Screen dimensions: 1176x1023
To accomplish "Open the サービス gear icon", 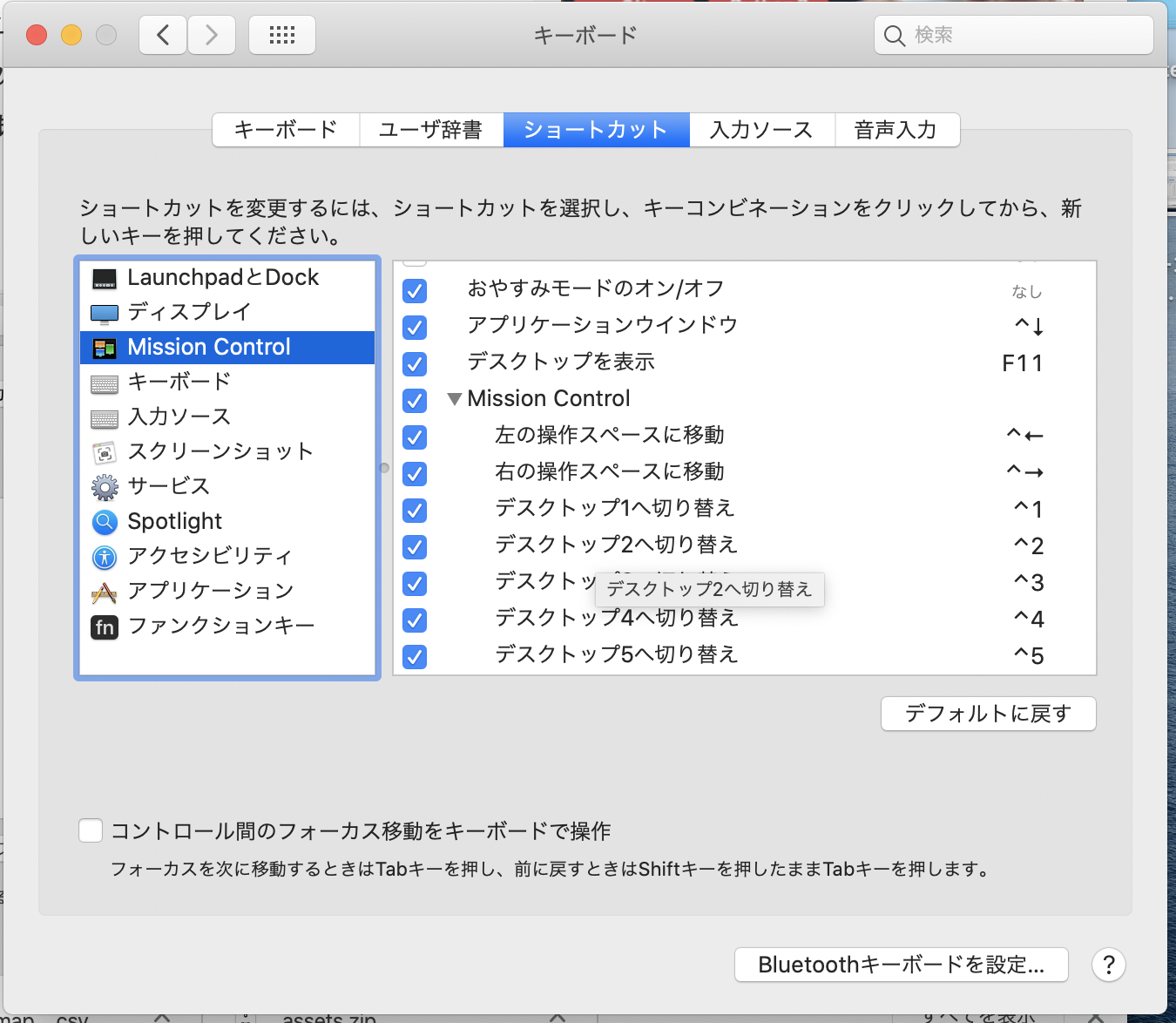I will pos(104,486).
